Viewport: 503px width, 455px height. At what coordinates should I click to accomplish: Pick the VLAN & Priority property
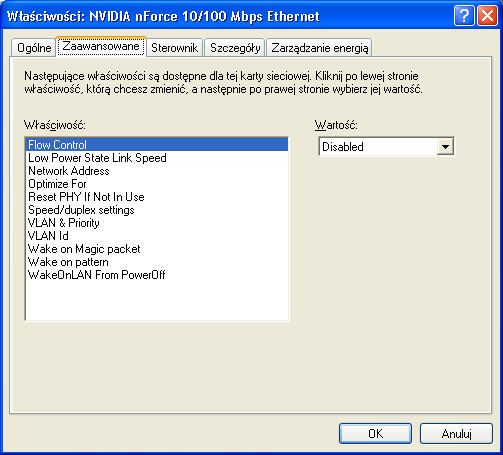tap(157, 223)
